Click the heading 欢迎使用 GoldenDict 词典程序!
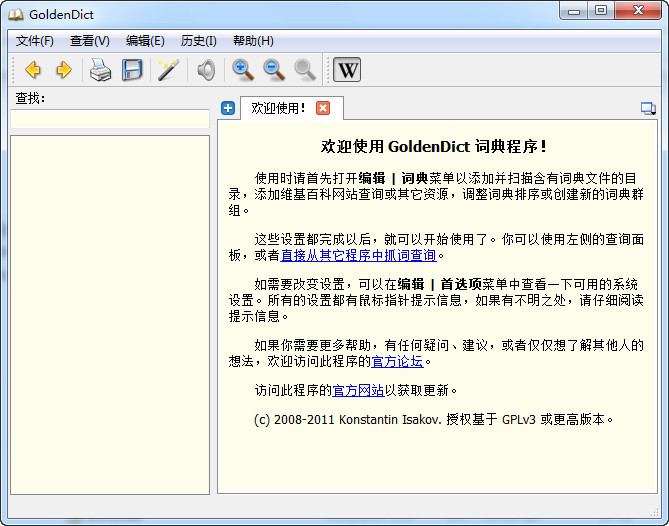The height and width of the screenshot is (526, 669). pos(434,147)
